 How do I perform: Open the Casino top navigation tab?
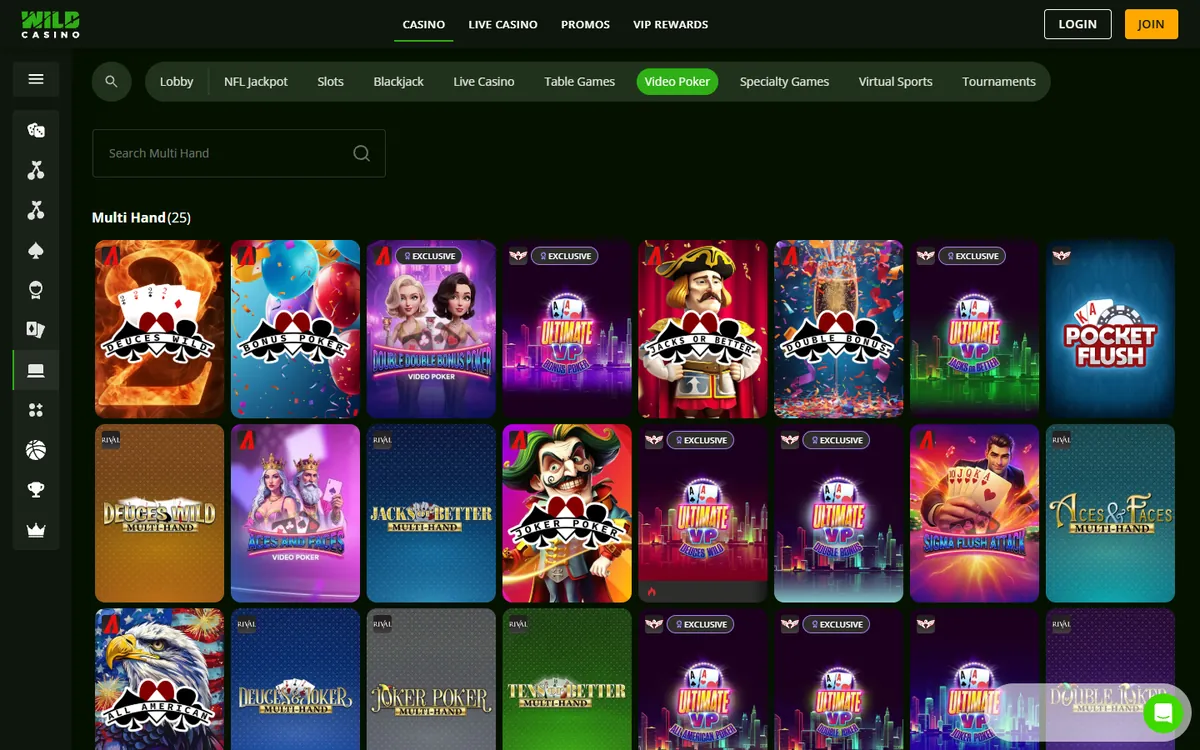pyautogui.click(x=424, y=24)
